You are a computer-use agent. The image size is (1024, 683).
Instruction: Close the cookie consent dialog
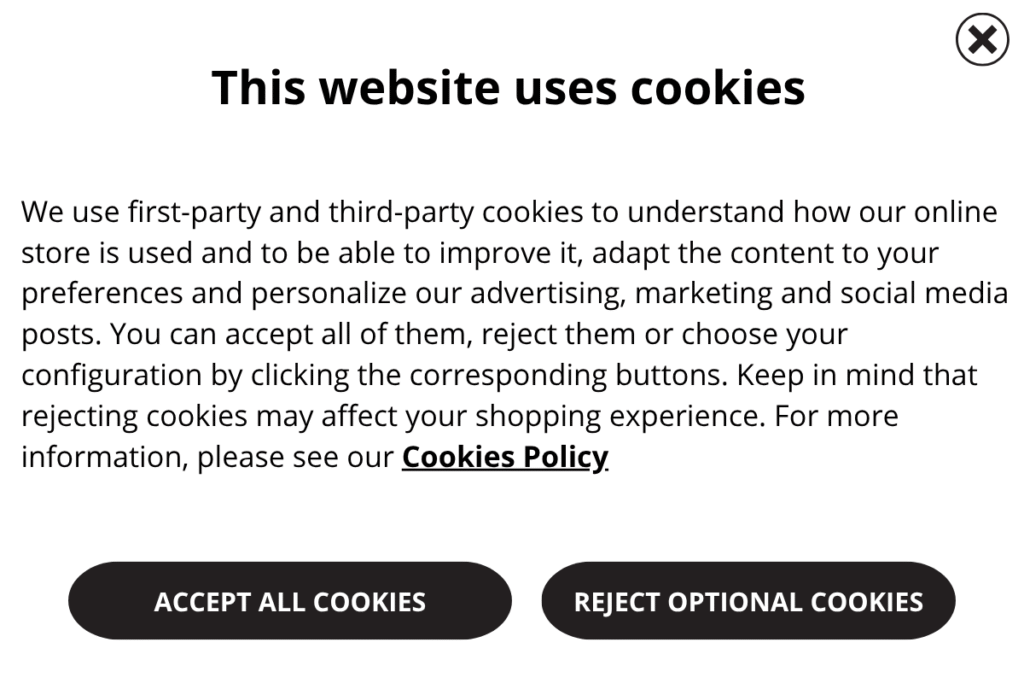tap(982, 40)
